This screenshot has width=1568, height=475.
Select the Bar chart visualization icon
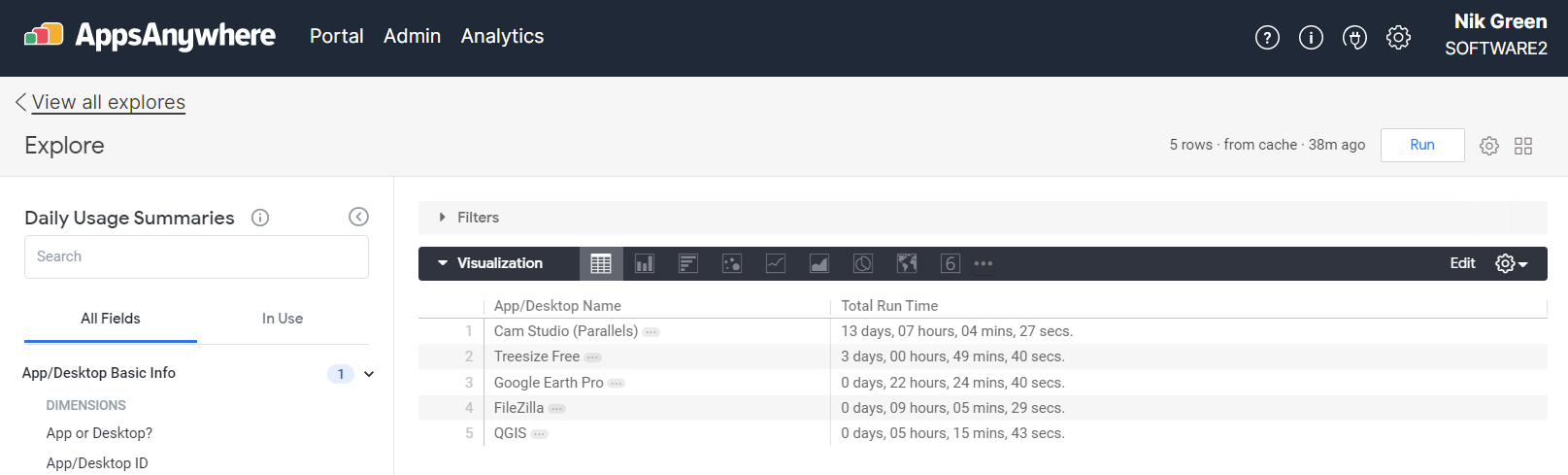click(688, 263)
